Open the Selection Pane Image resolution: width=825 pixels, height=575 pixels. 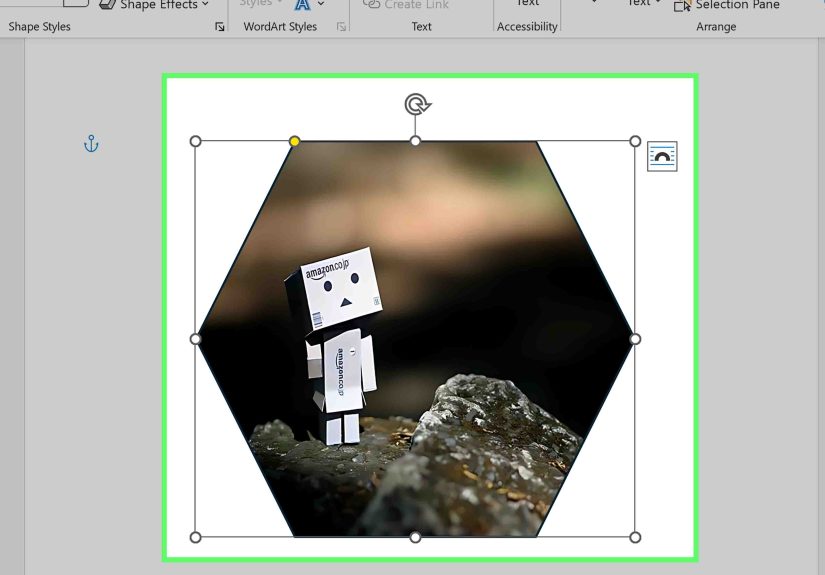coord(727,5)
